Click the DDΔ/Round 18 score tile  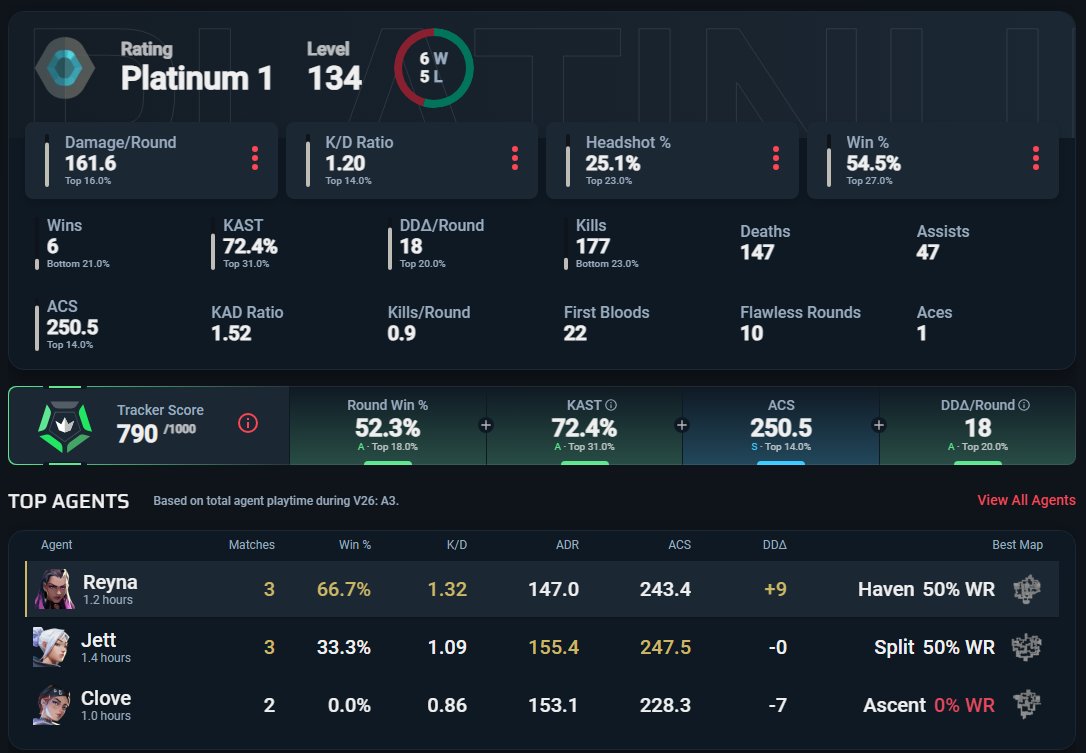pyautogui.click(x=977, y=425)
